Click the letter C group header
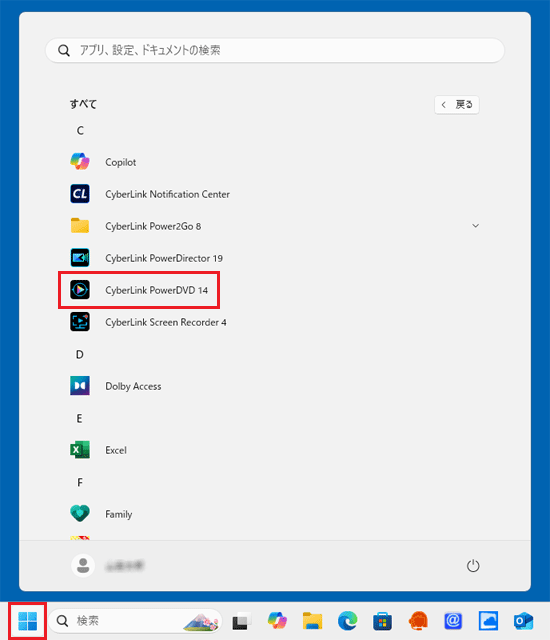550x640 pixels. pyautogui.click(x=80, y=131)
